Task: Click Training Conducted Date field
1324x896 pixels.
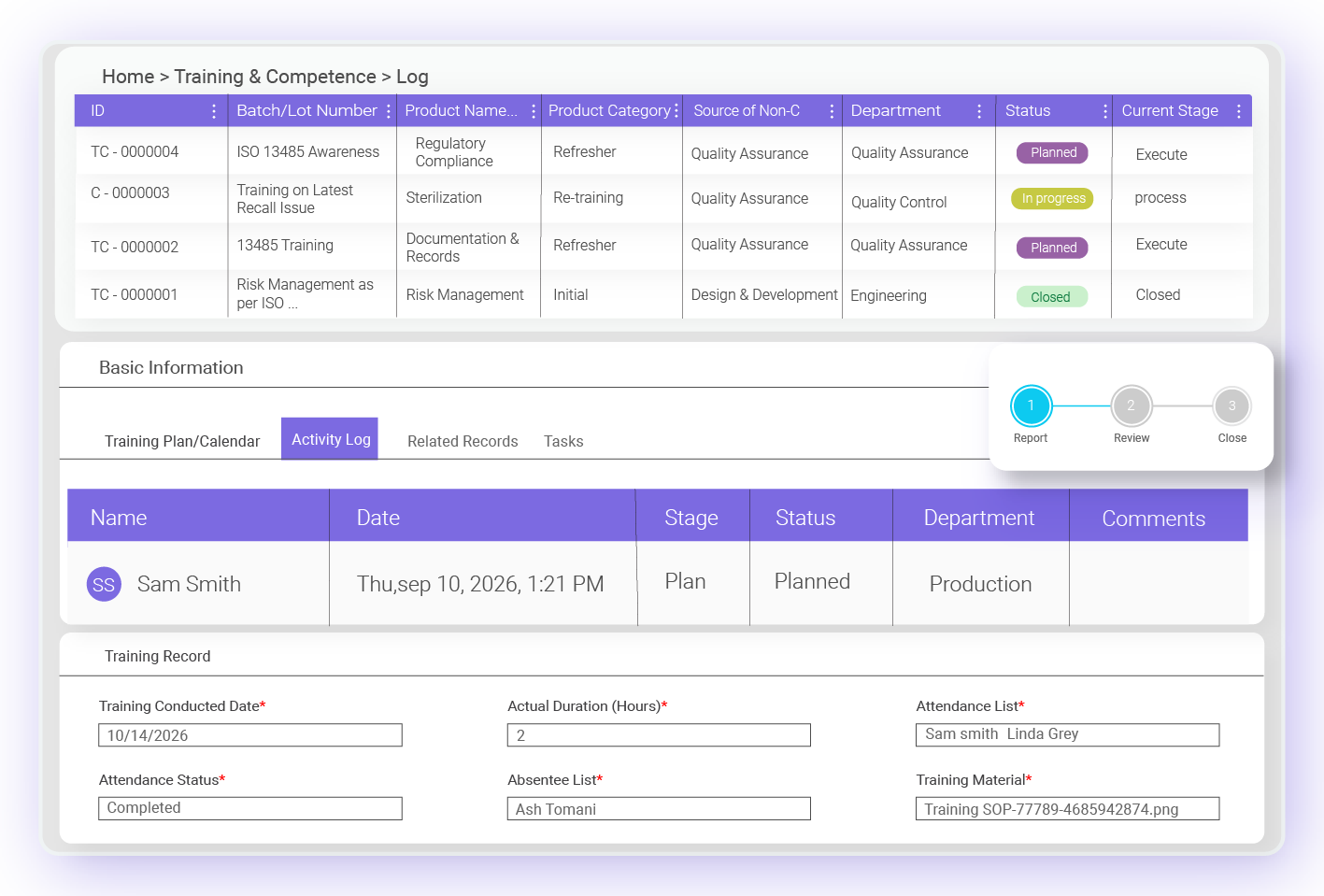Action: click(250, 735)
